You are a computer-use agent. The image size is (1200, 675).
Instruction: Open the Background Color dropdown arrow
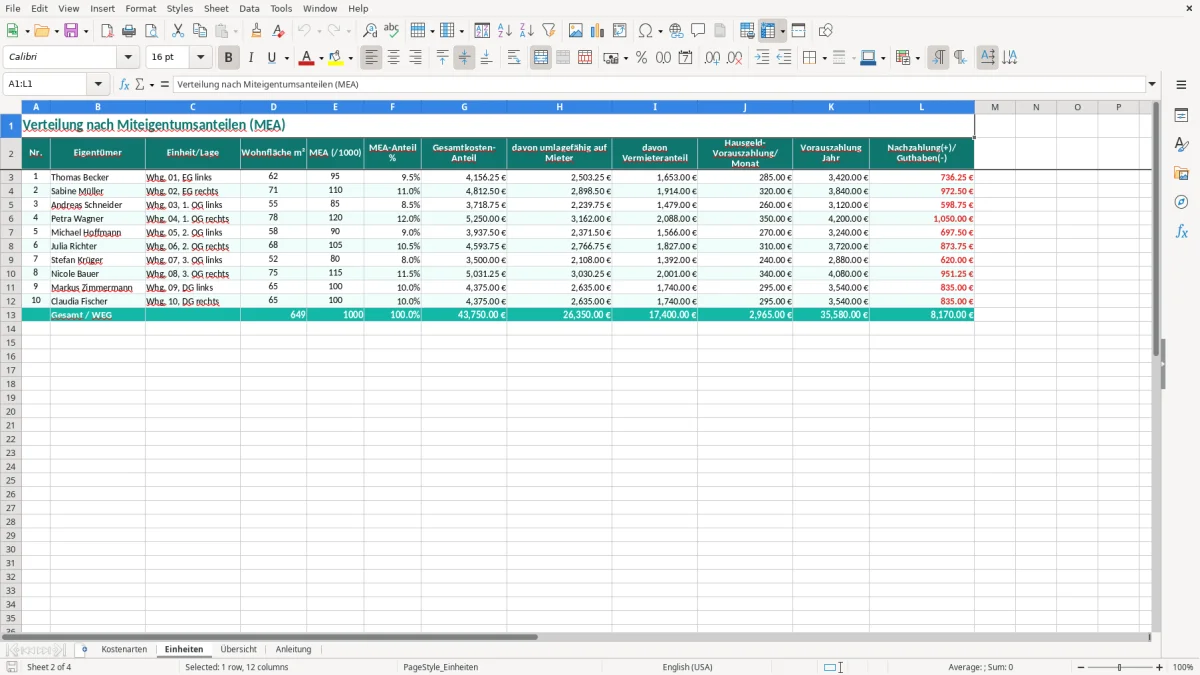coord(350,58)
